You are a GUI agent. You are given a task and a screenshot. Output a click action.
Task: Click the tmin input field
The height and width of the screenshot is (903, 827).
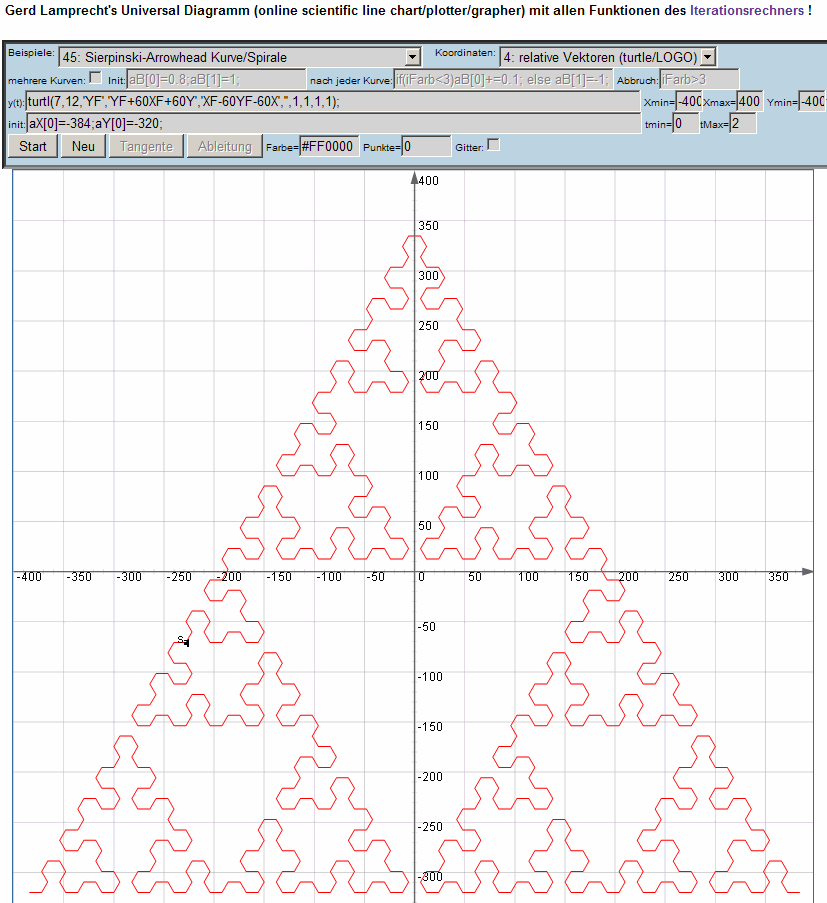[x=686, y=123]
